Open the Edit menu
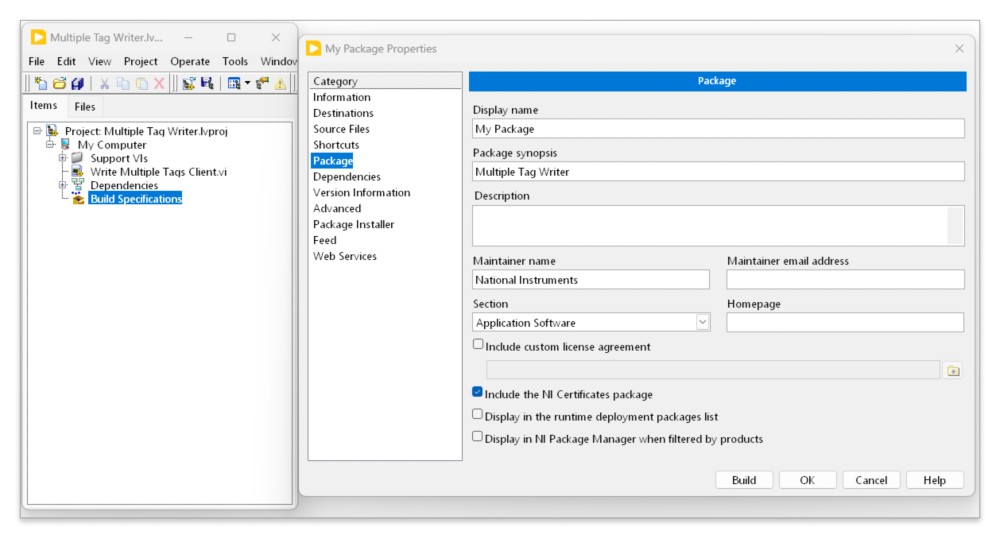This screenshot has width=1000, height=539. coord(66,61)
